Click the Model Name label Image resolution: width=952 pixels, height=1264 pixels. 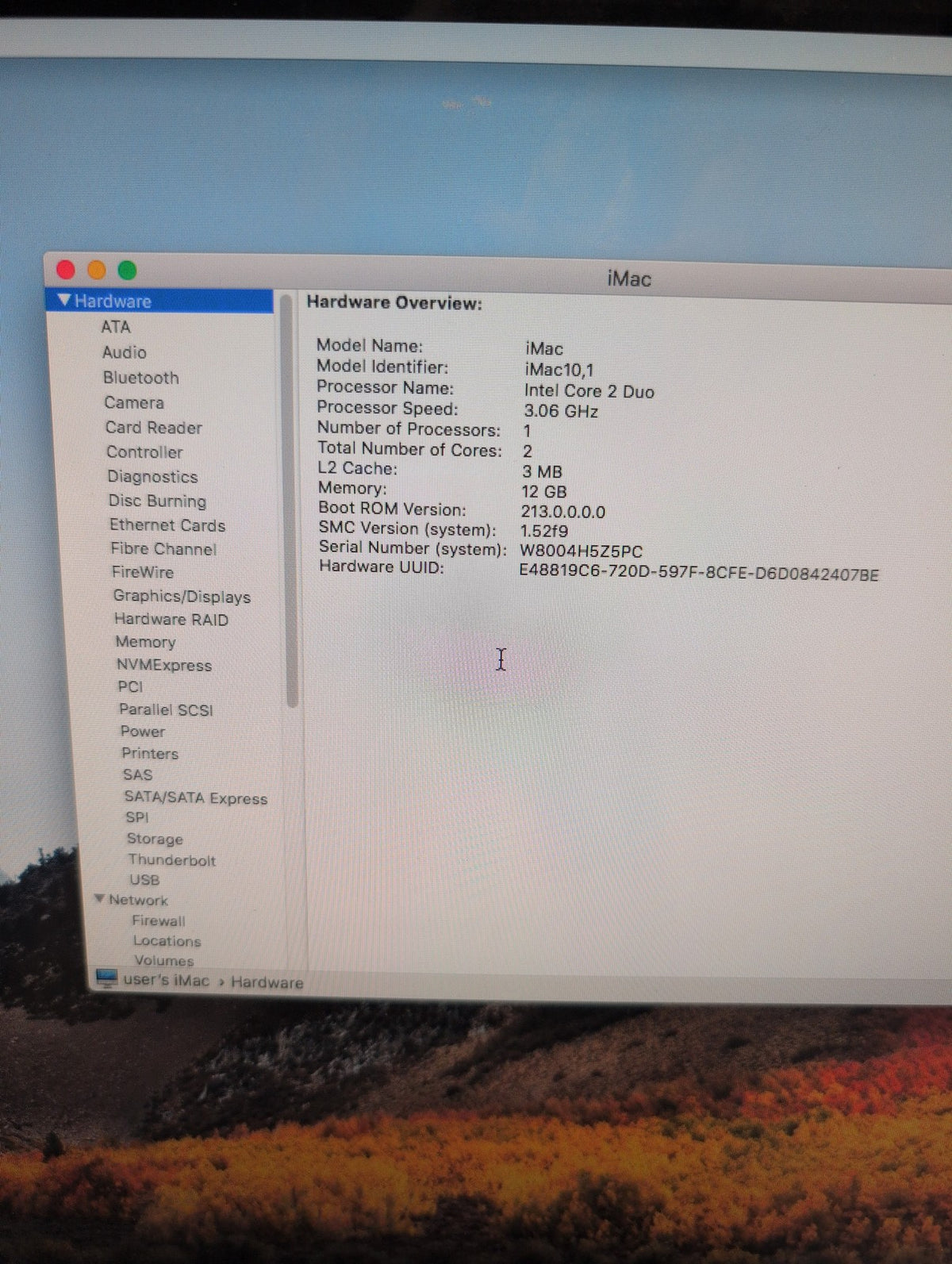pyautogui.click(x=370, y=346)
